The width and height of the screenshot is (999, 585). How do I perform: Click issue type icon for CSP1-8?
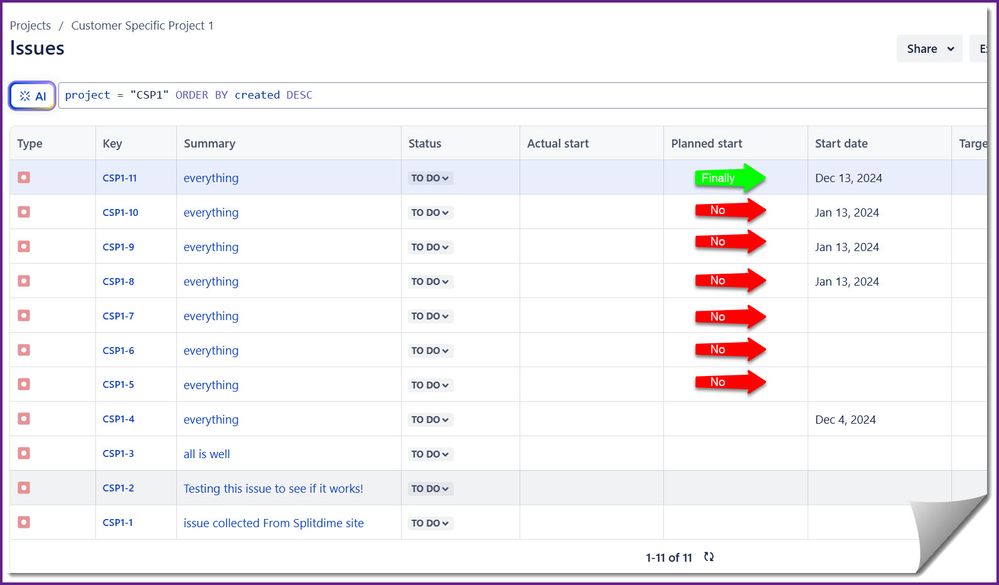tap(24, 281)
